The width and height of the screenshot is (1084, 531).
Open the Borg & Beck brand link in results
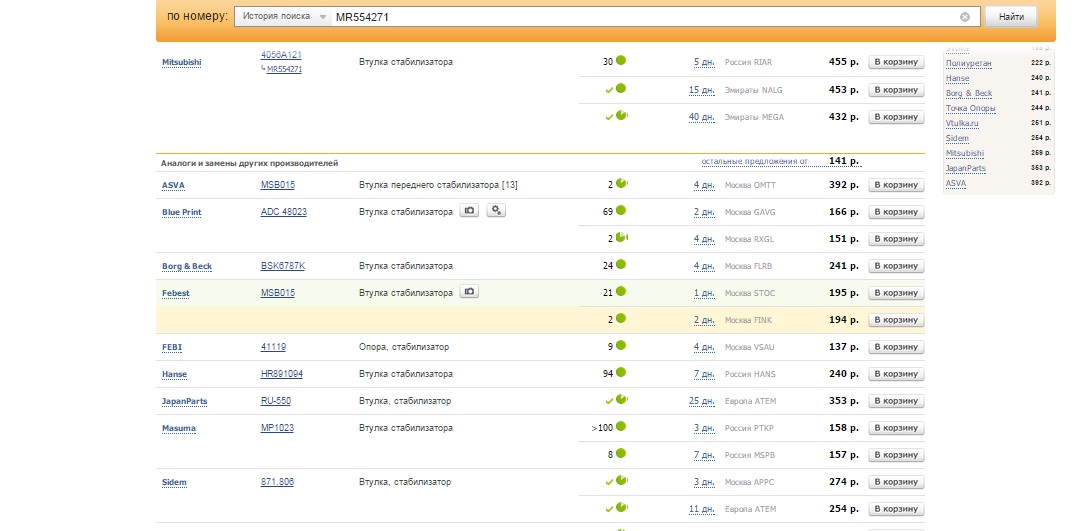(187, 266)
